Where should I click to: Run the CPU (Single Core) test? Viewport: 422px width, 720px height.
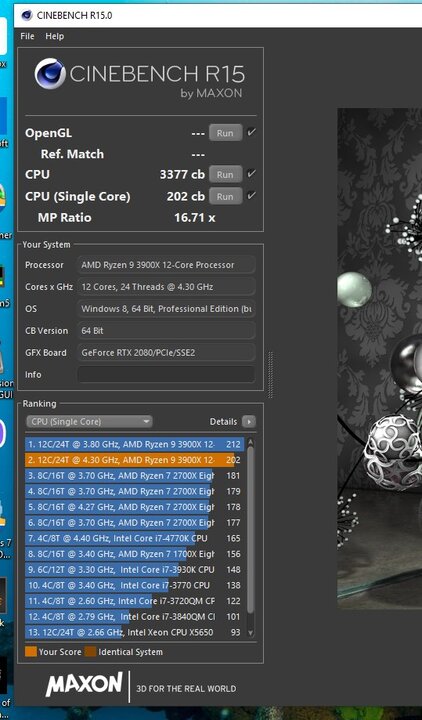(225, 196)
